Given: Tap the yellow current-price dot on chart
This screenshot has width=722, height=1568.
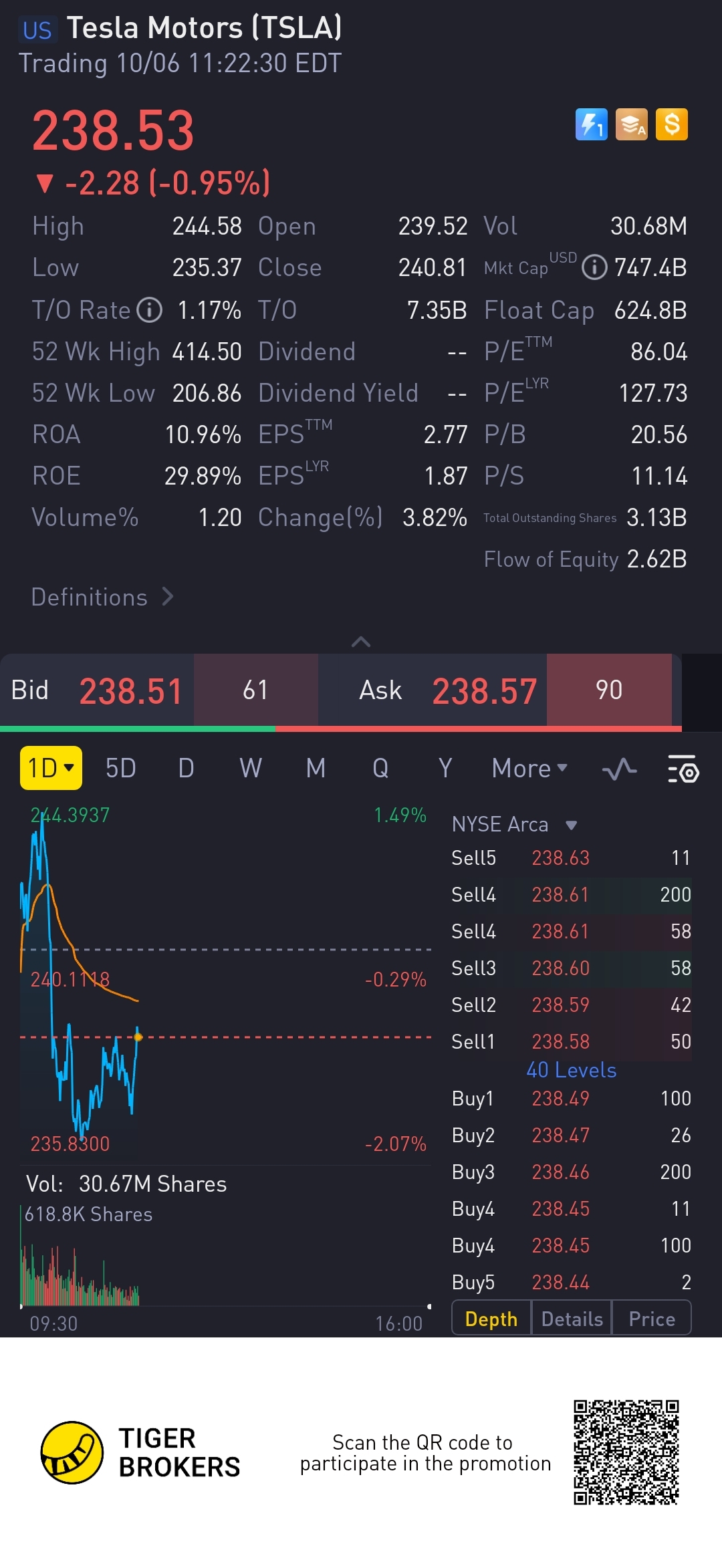Looking at the screenshot, I should pyautogui.click(x=138, y=1037).
